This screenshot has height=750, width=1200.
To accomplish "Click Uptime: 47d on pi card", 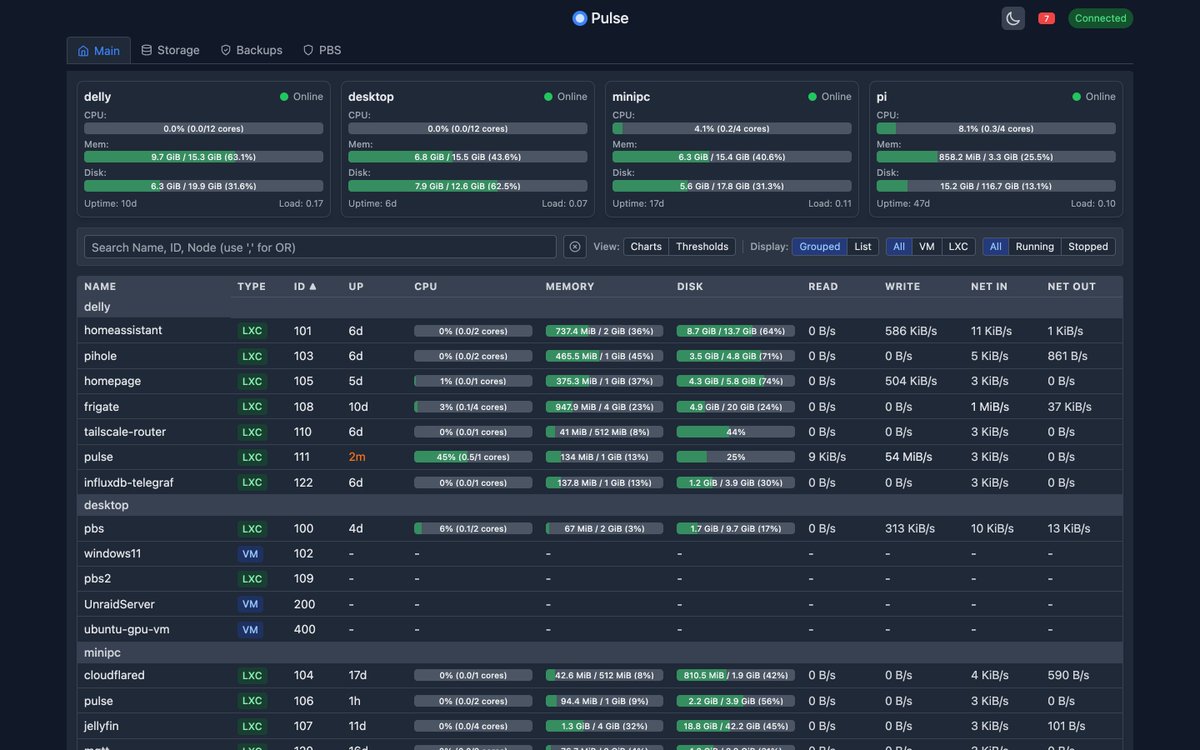I will pyautogui.click(x=903, y=203).
